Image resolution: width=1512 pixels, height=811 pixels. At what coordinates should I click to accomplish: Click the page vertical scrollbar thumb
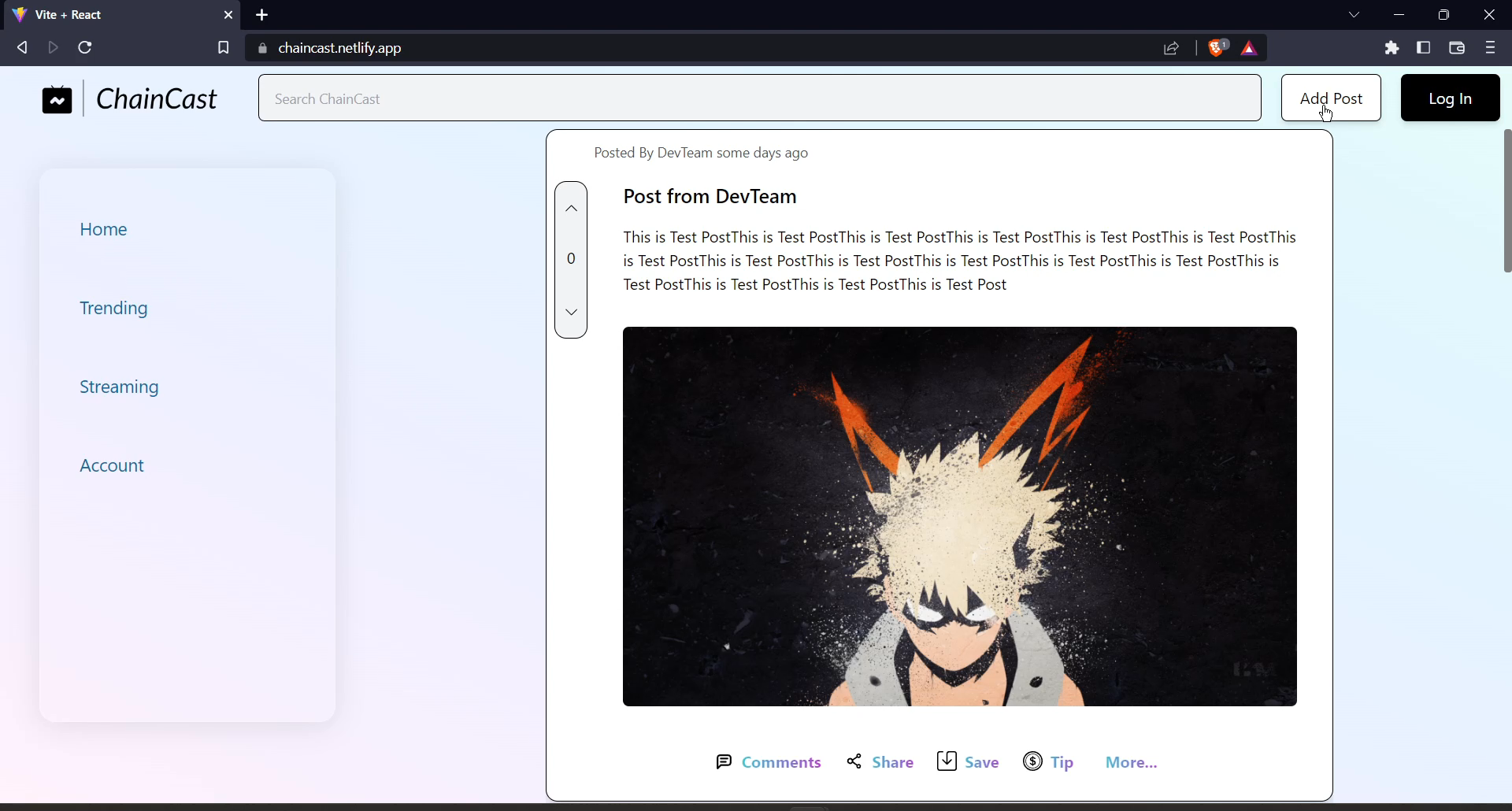[1507, 200]
